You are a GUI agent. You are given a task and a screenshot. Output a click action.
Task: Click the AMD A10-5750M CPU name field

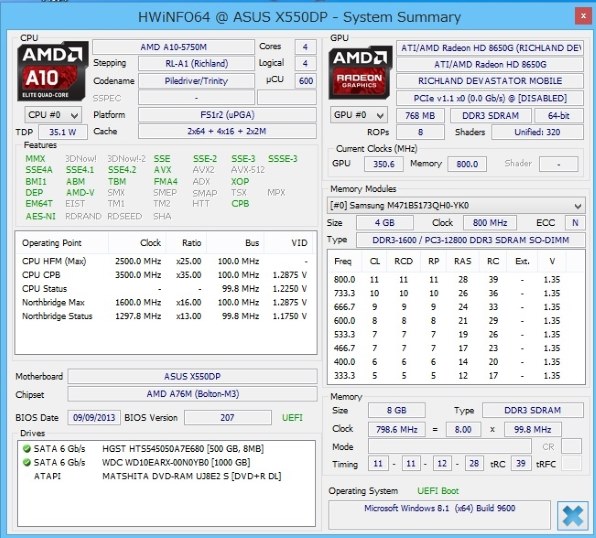173,47
